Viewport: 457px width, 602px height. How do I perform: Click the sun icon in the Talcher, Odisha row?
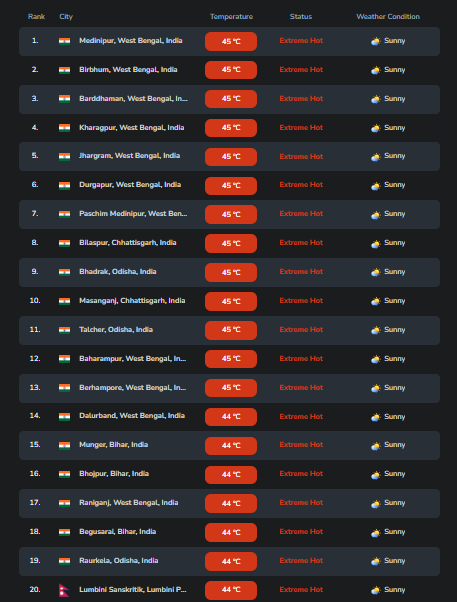pos(376,330)
